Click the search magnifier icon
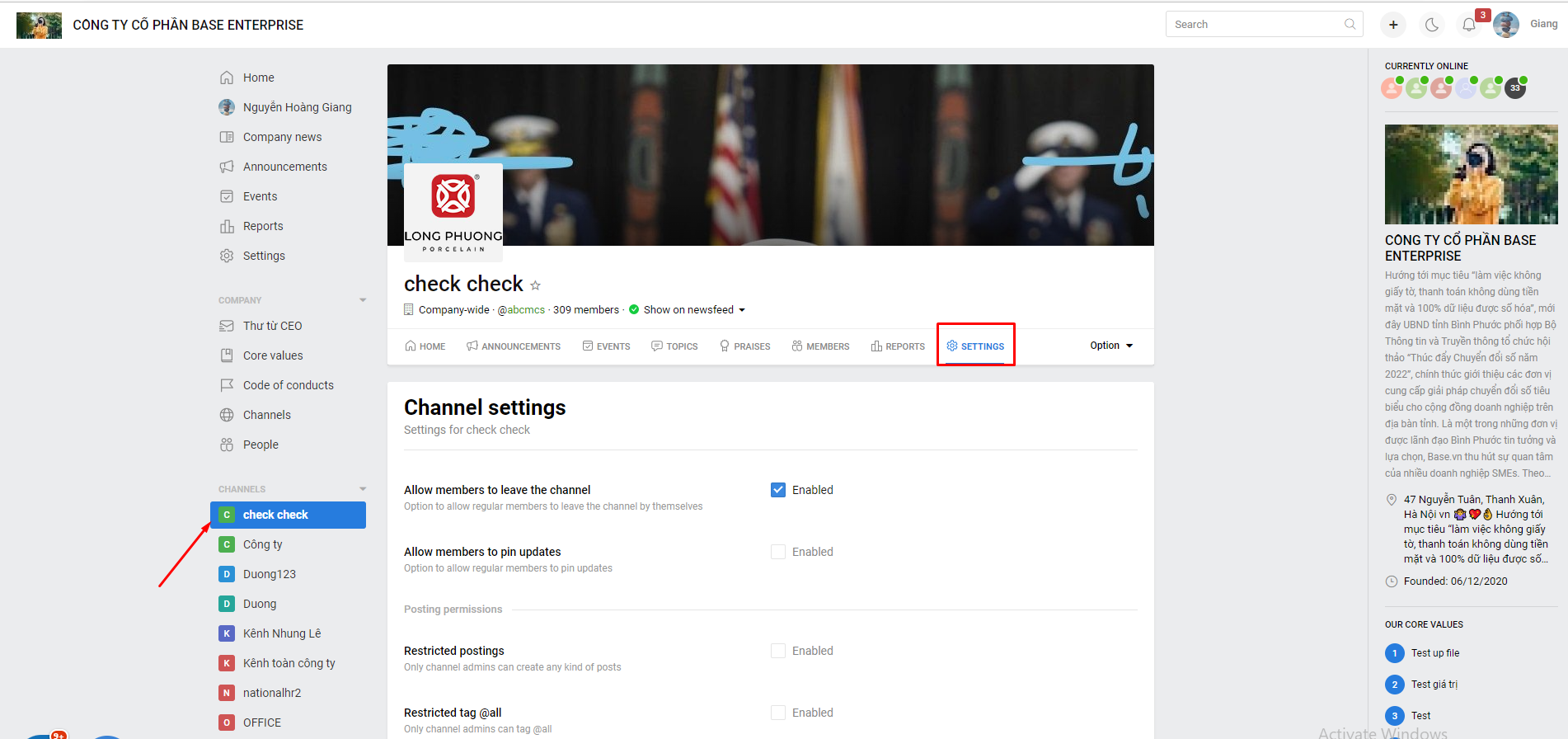The image size is (1568, 739). [x=1350, y=24]
